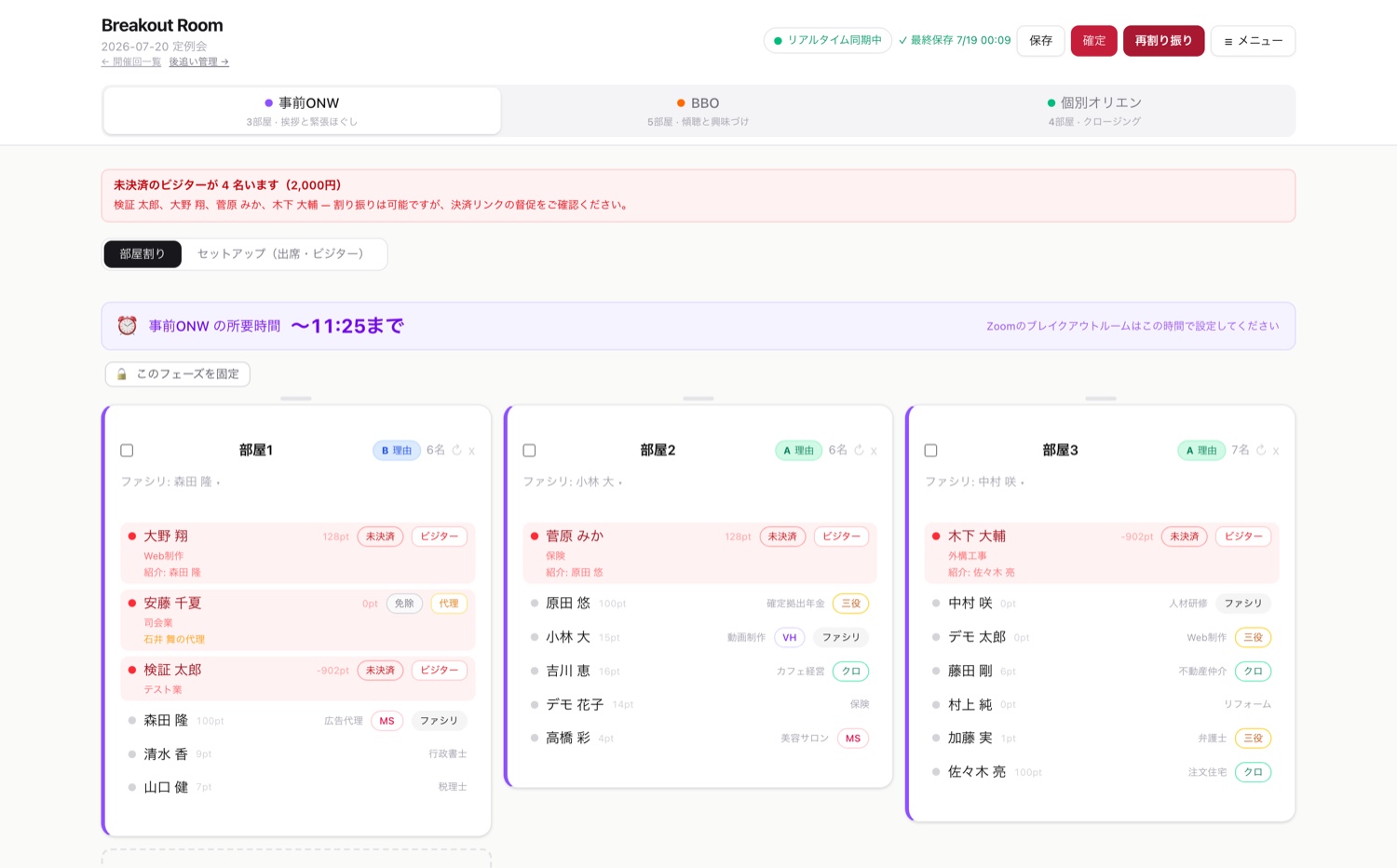This screenshot has width=1397, height=868.
Task: Open the メニュー menu
Action: 1253,41
